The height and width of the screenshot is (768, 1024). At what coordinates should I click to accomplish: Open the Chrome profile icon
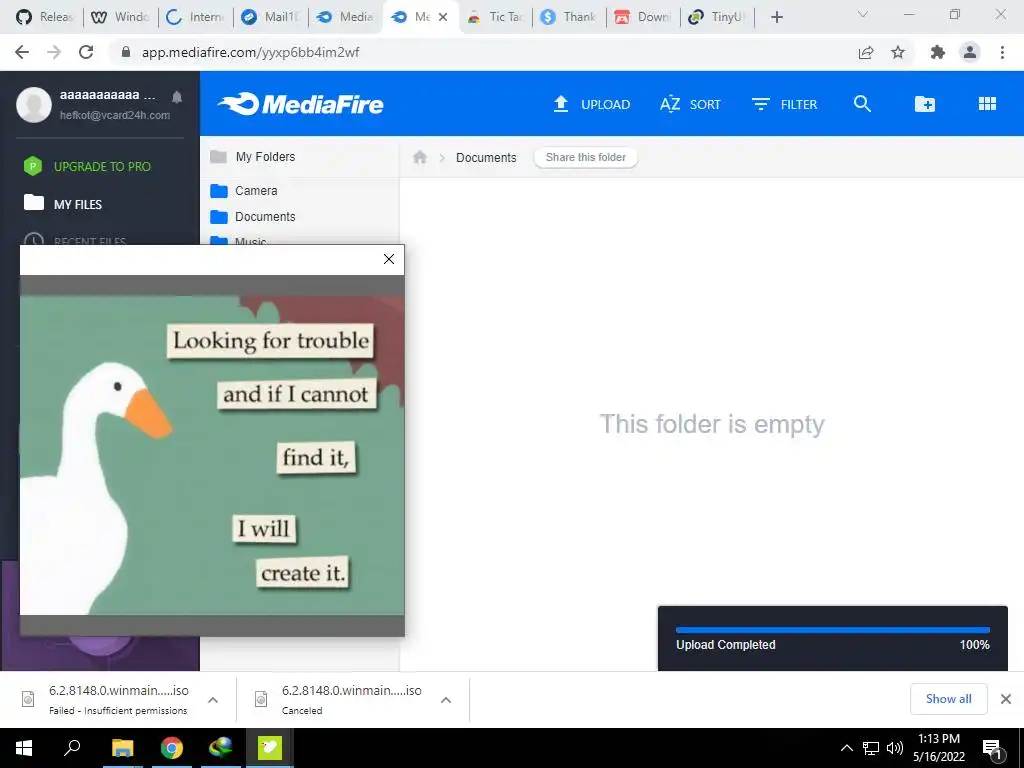[x=970, y=52]
